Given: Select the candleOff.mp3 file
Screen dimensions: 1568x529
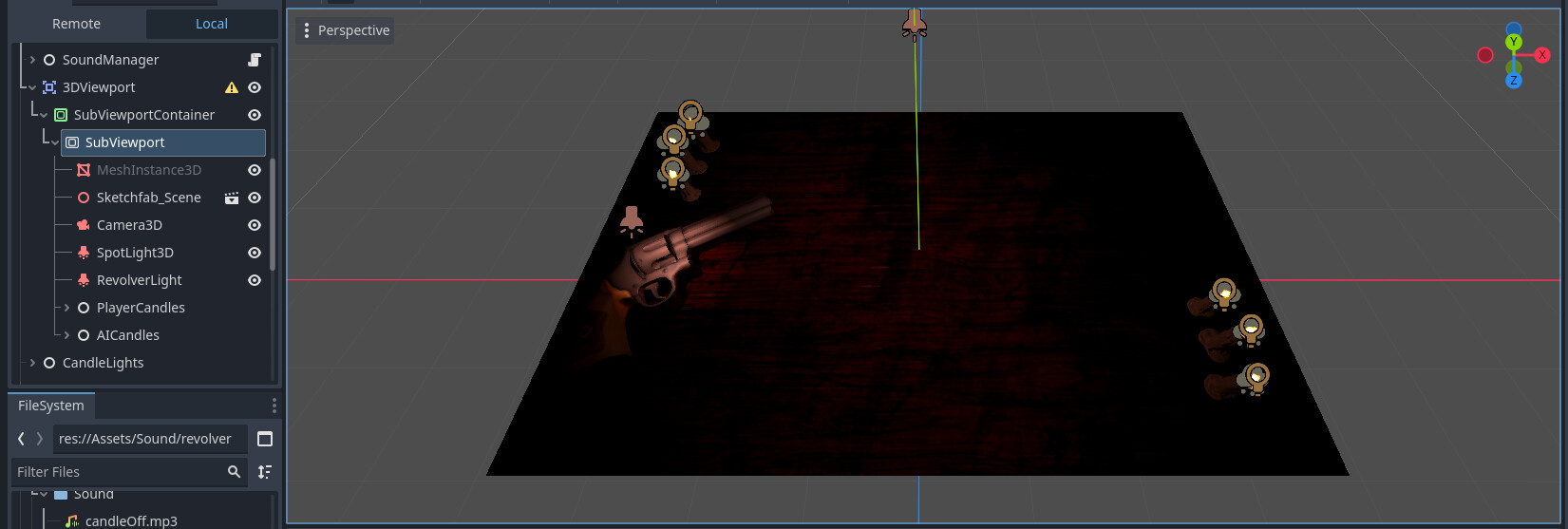Looking at the screenshot, I should coord(130,520).
